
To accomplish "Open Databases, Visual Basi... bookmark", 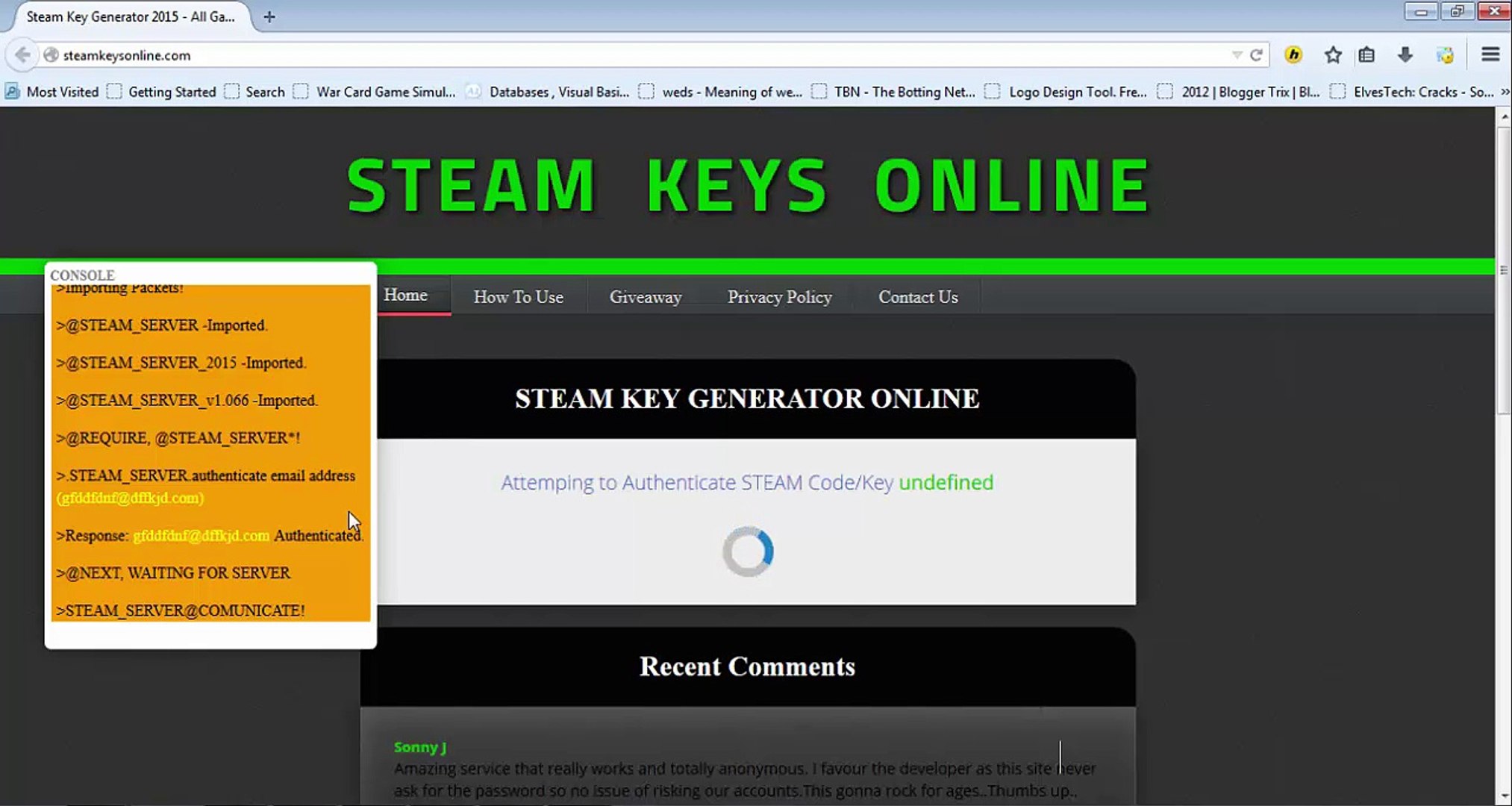I will pyautogui.click(x=548, y=92).
